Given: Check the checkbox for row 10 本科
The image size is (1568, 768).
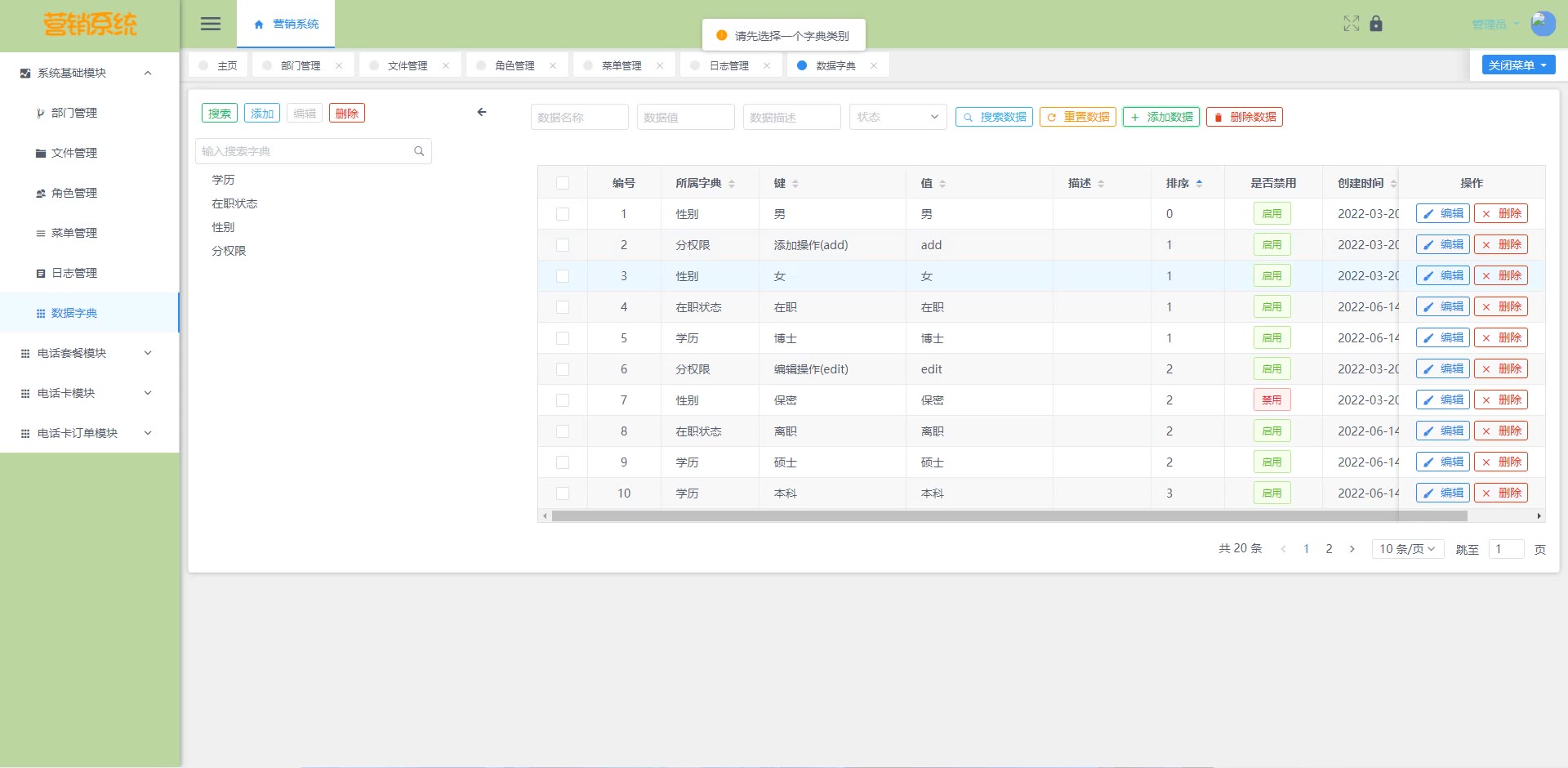Looking at the screenshot, I should tap(563, 493).
